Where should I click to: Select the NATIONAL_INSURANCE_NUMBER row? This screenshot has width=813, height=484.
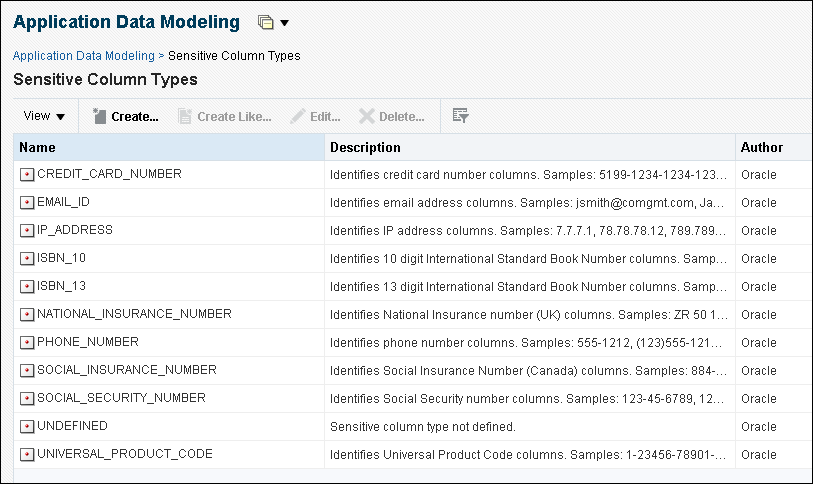[134, 314]
